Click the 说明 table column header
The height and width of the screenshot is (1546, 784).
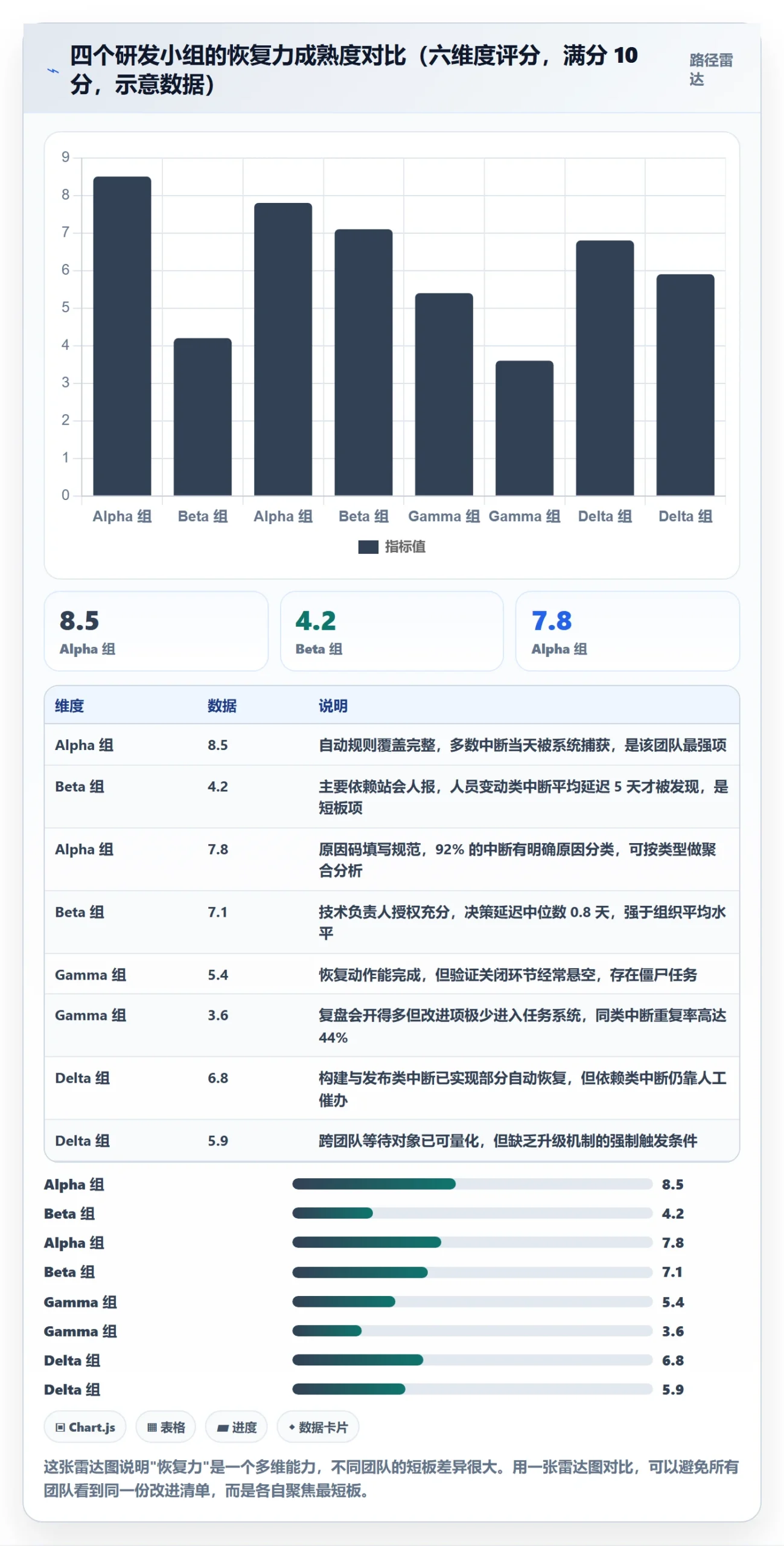point(333,705)
